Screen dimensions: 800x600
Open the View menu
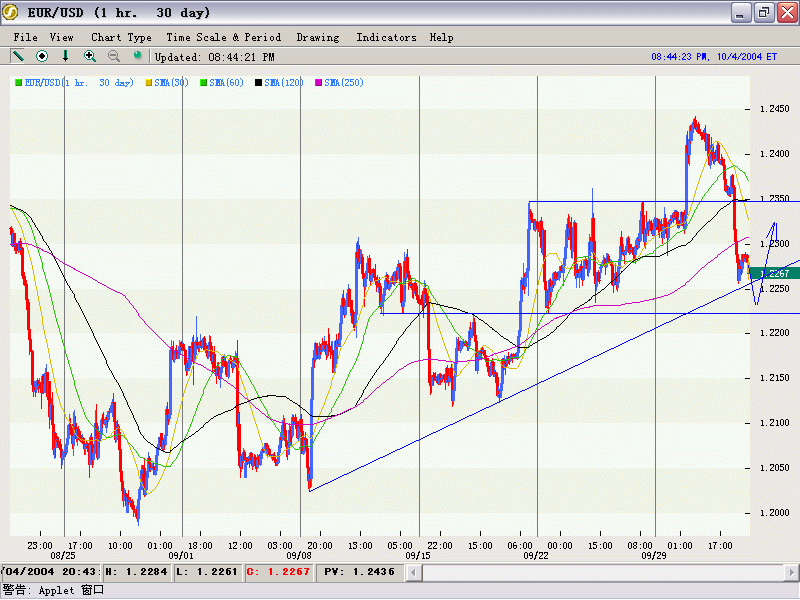(x=62, y=37)
